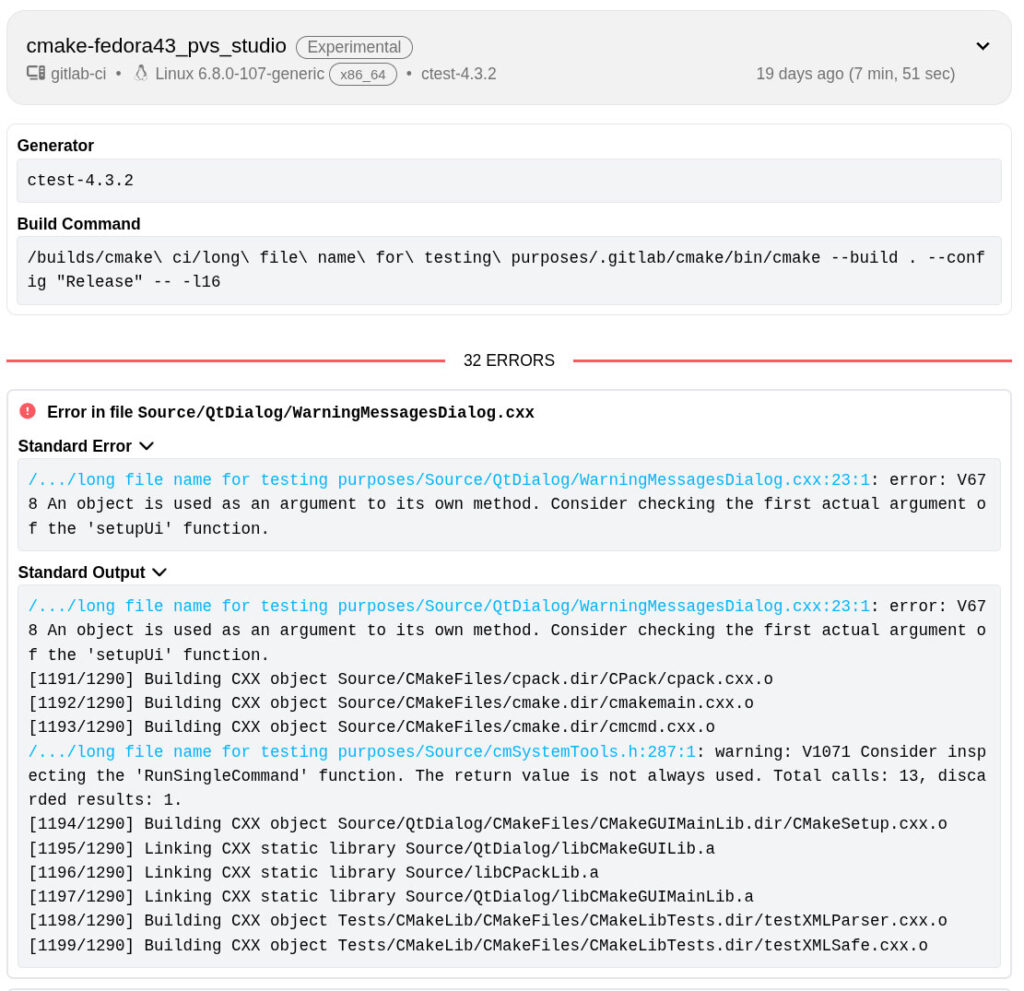This screenshot has width=1024, height=991.
Task: Click the Linux 6.8.0-107-generic text
Action: point(240,74)
